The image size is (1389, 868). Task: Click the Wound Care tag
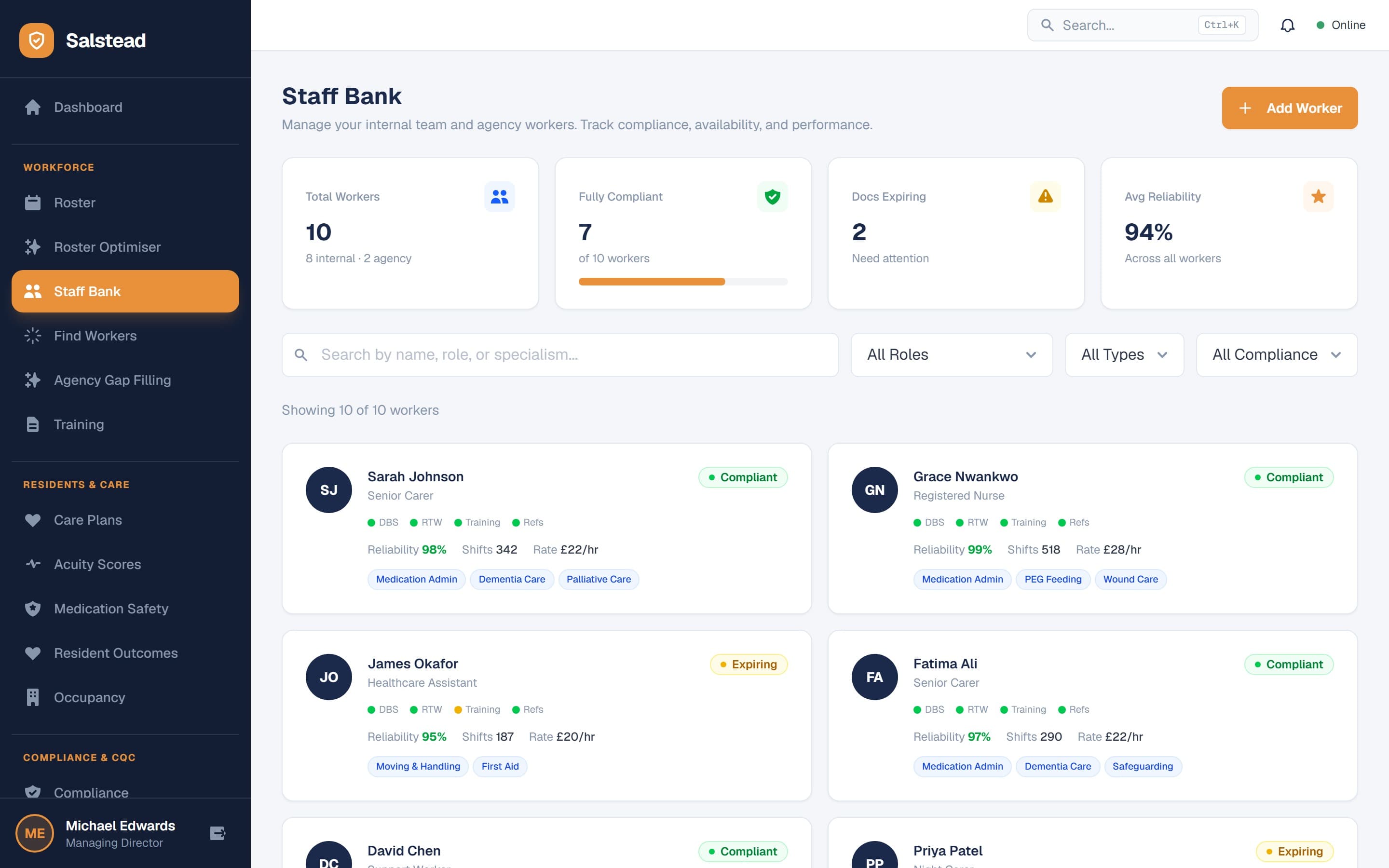pyautogui.click(x=1130, y=579)
